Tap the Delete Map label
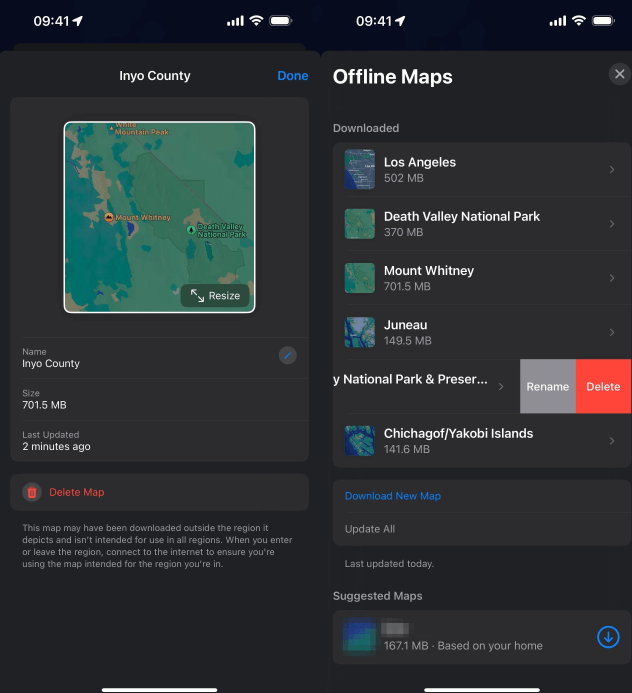Viewport: 632px width, 693px height. point(77,492)
